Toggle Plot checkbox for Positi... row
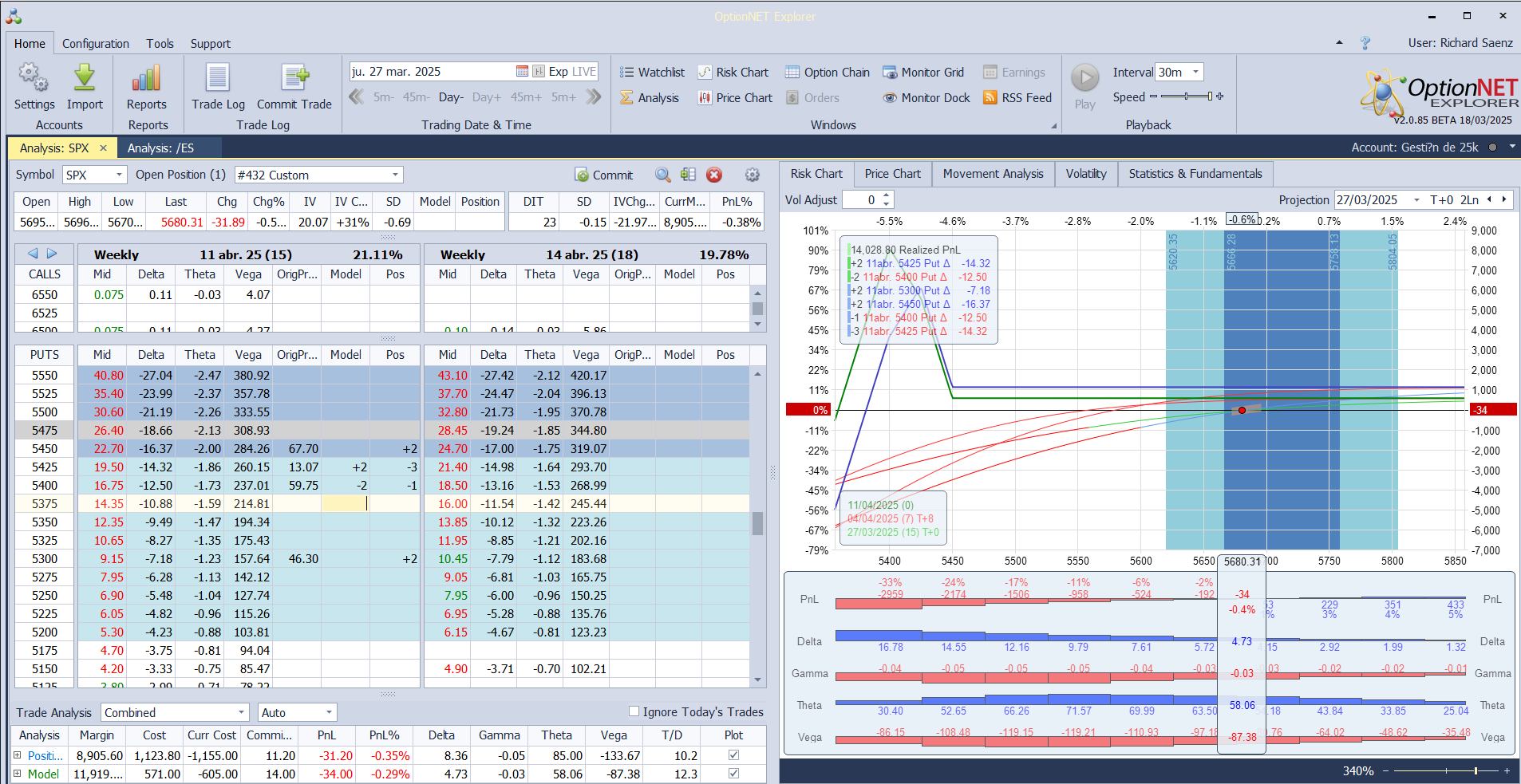 pyautogui.click(x=733, y=755)
